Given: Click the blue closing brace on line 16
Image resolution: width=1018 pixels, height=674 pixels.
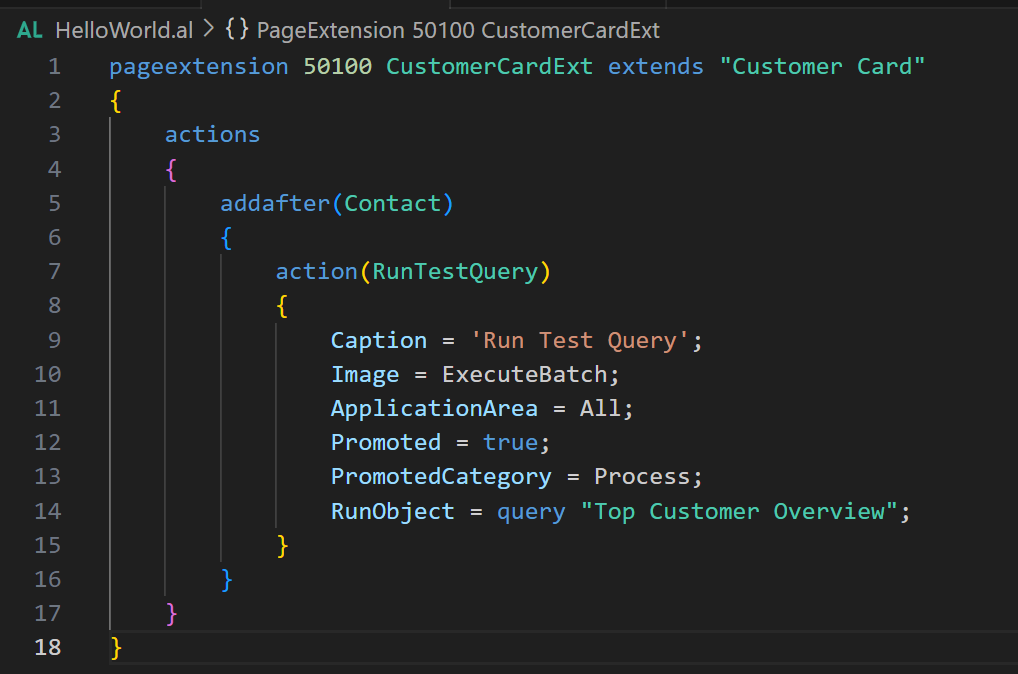Looking at the screenshot, I should pos(226,580).
